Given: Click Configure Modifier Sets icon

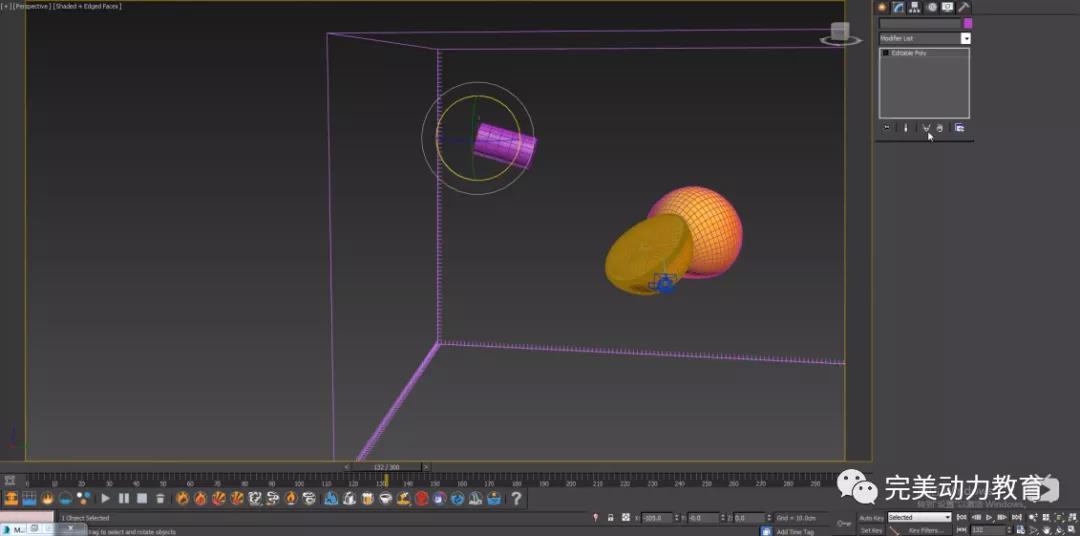Looking at the screenshot, I should click(x=959, y=128).
